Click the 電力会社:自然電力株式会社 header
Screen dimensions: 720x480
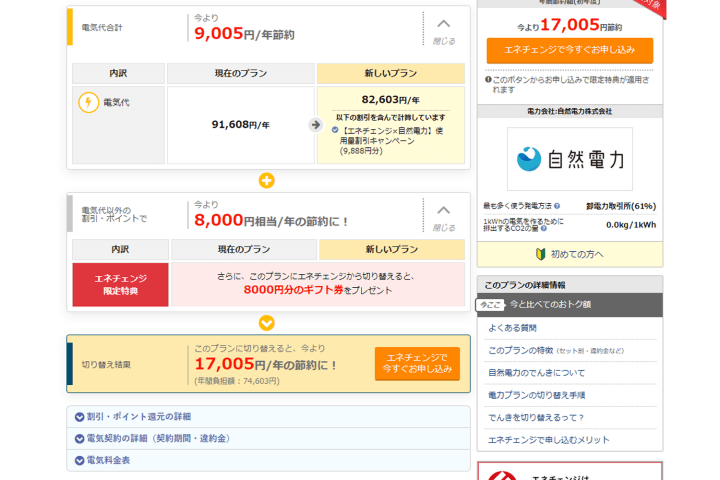(x=570, y=111)
